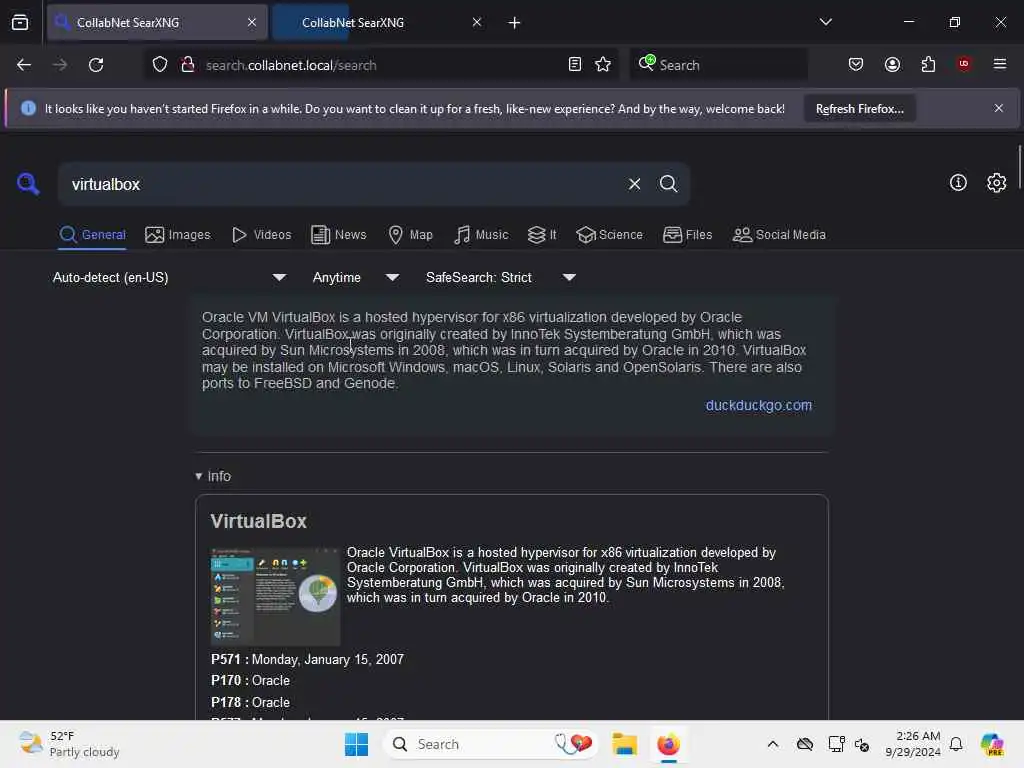The height and width of the screenshot is (768, 1024).
Task: Focus the Firefox Search box
Action: 718,65
